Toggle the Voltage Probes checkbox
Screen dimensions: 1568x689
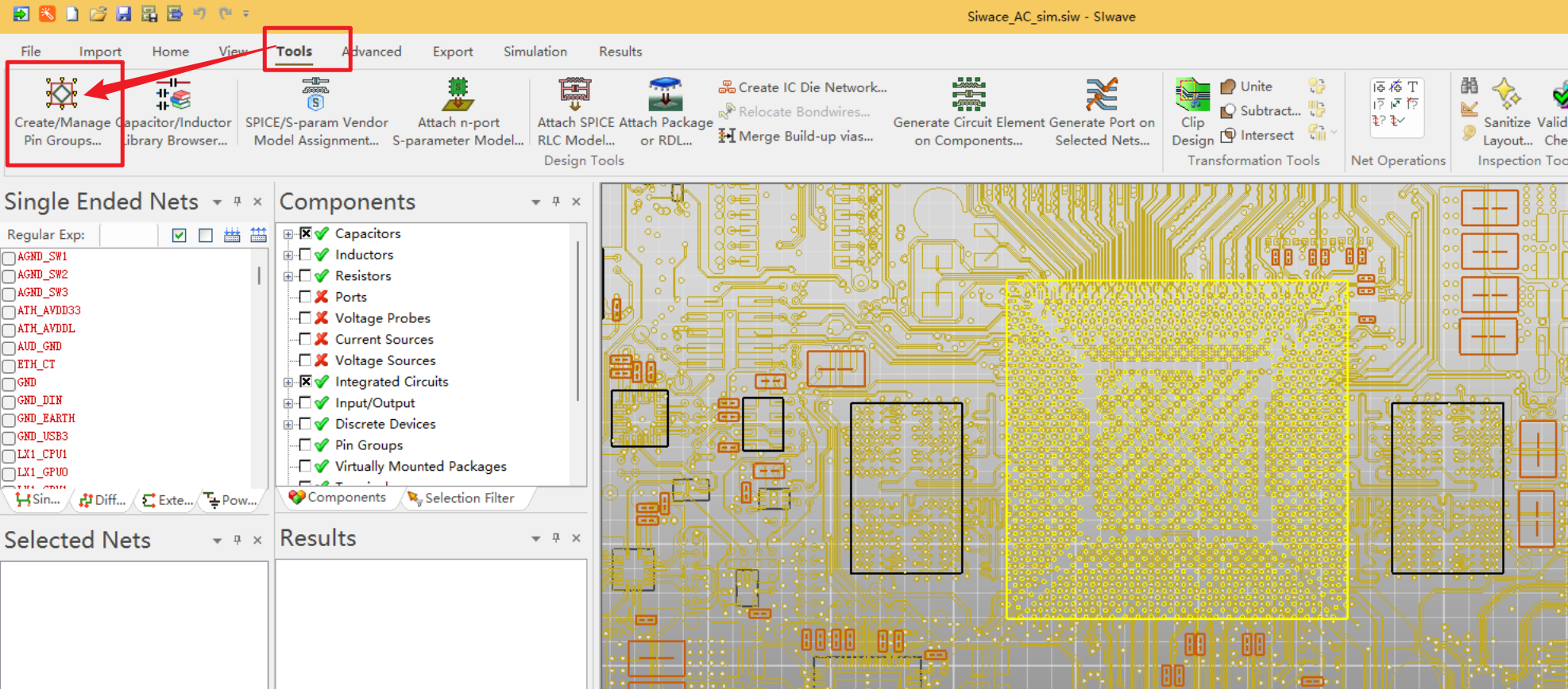click(305, 318)
